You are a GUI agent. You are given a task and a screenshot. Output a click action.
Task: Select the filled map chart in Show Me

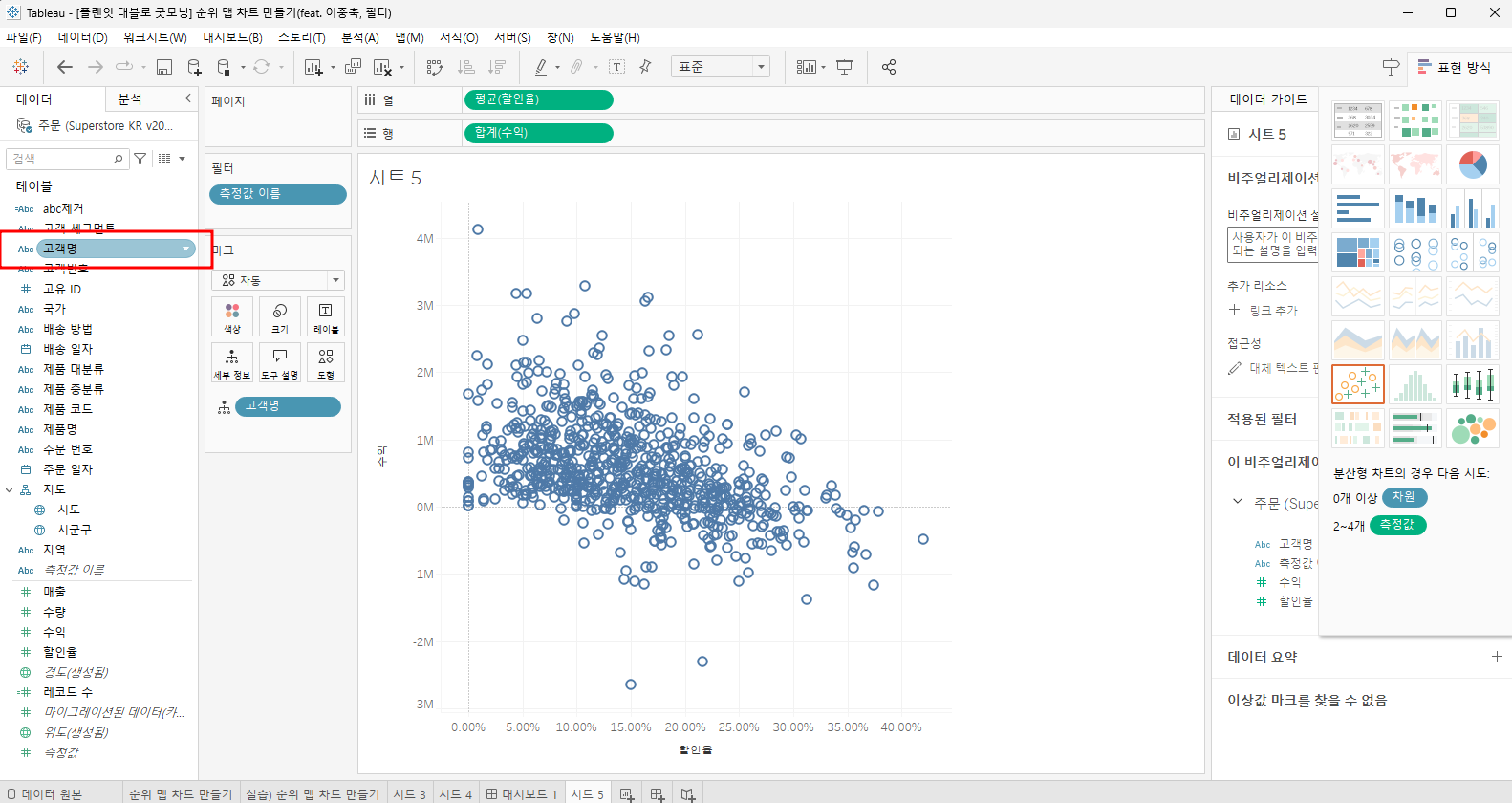1415,165
